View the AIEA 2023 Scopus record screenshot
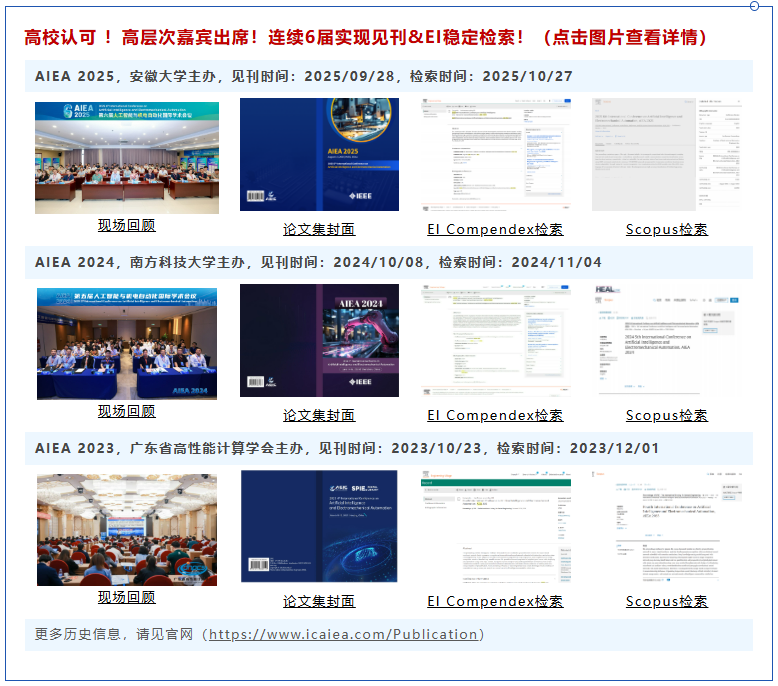Image resolution: width=778 pixels, height=686 pixels. pyautogui.click(x=666, y=526)
